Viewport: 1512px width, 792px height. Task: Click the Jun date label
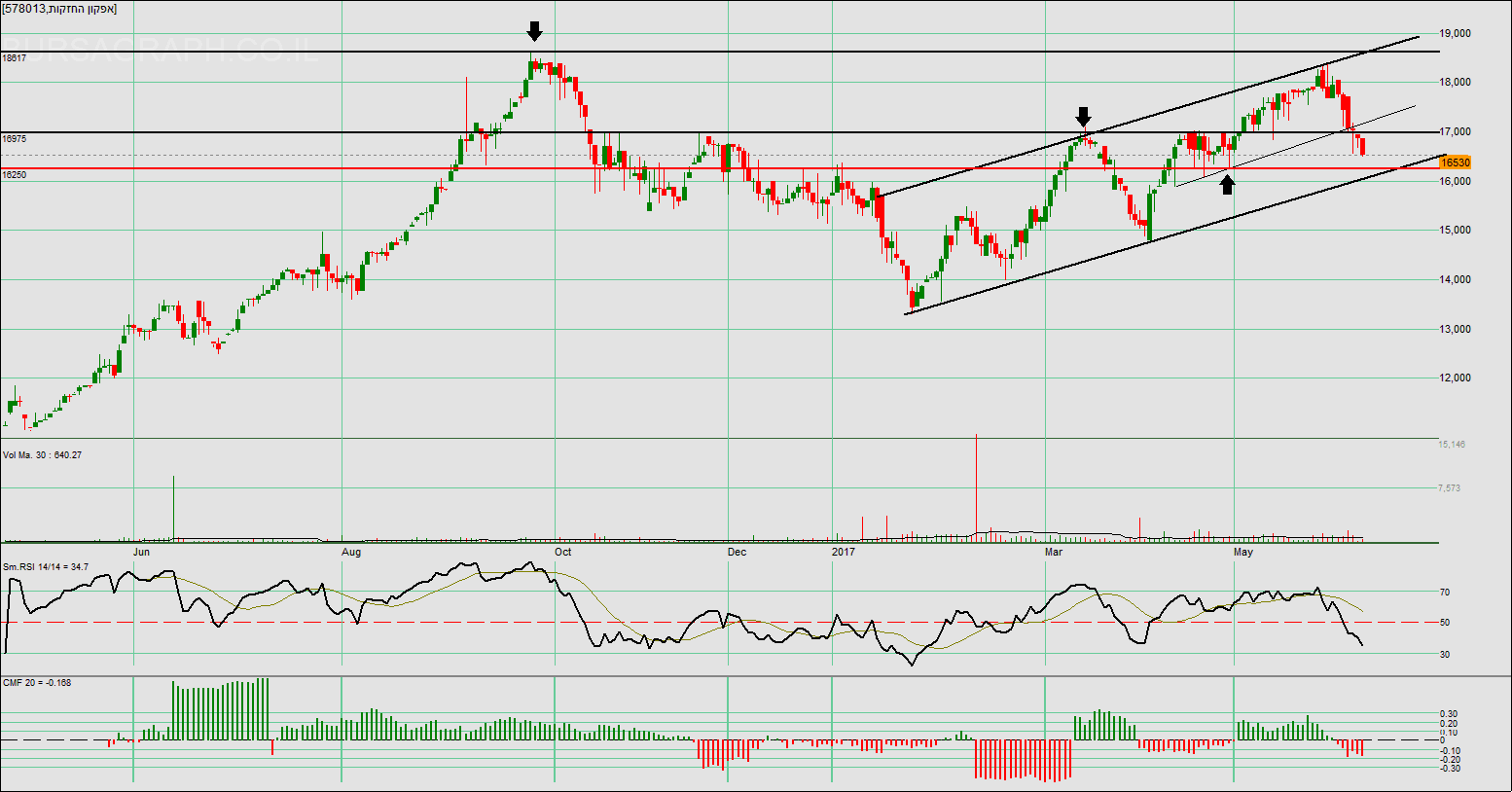[x=142, y=552]
